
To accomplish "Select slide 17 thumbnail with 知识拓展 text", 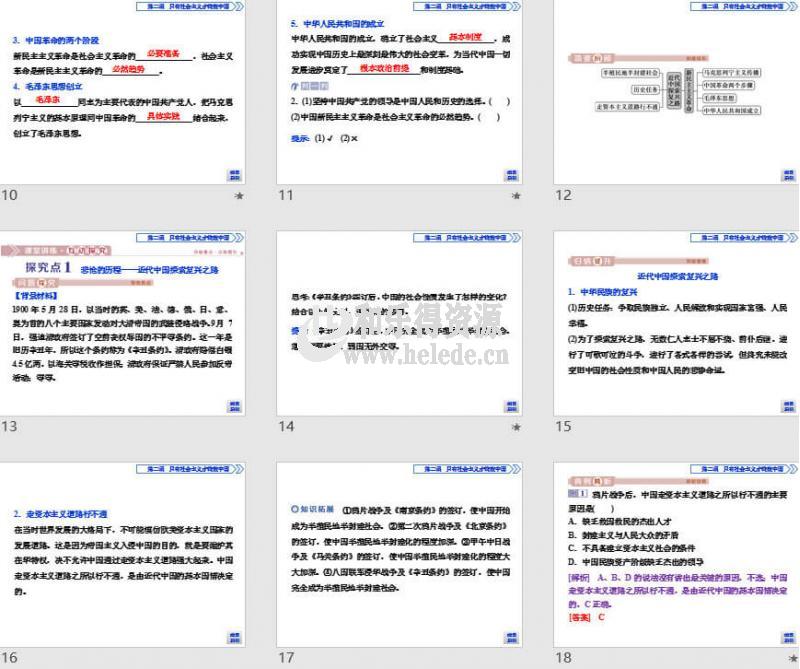I will [399, 555].
